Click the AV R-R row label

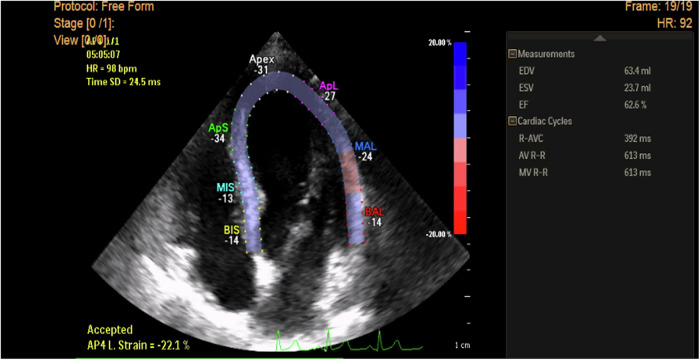531,156
